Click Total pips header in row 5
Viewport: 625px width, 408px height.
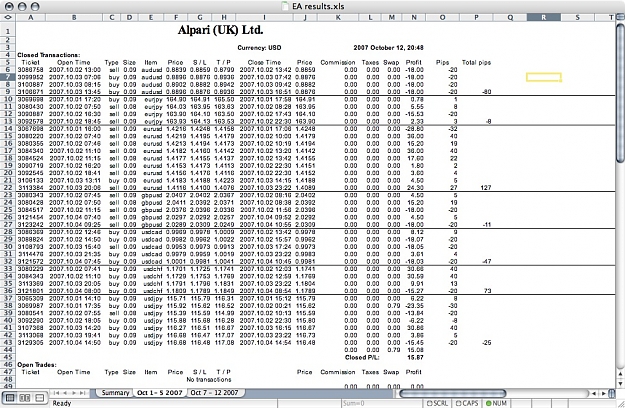click(476, 63)
